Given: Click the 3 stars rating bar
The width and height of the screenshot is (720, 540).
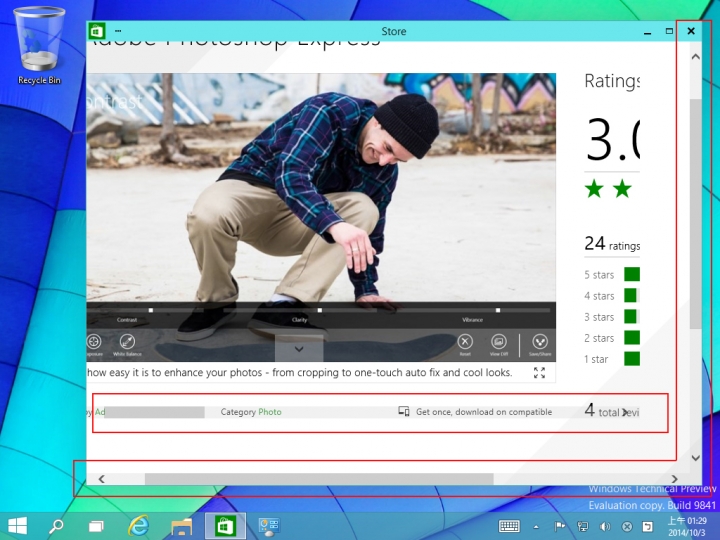Looking at the screenshot, I should point(632,316).
